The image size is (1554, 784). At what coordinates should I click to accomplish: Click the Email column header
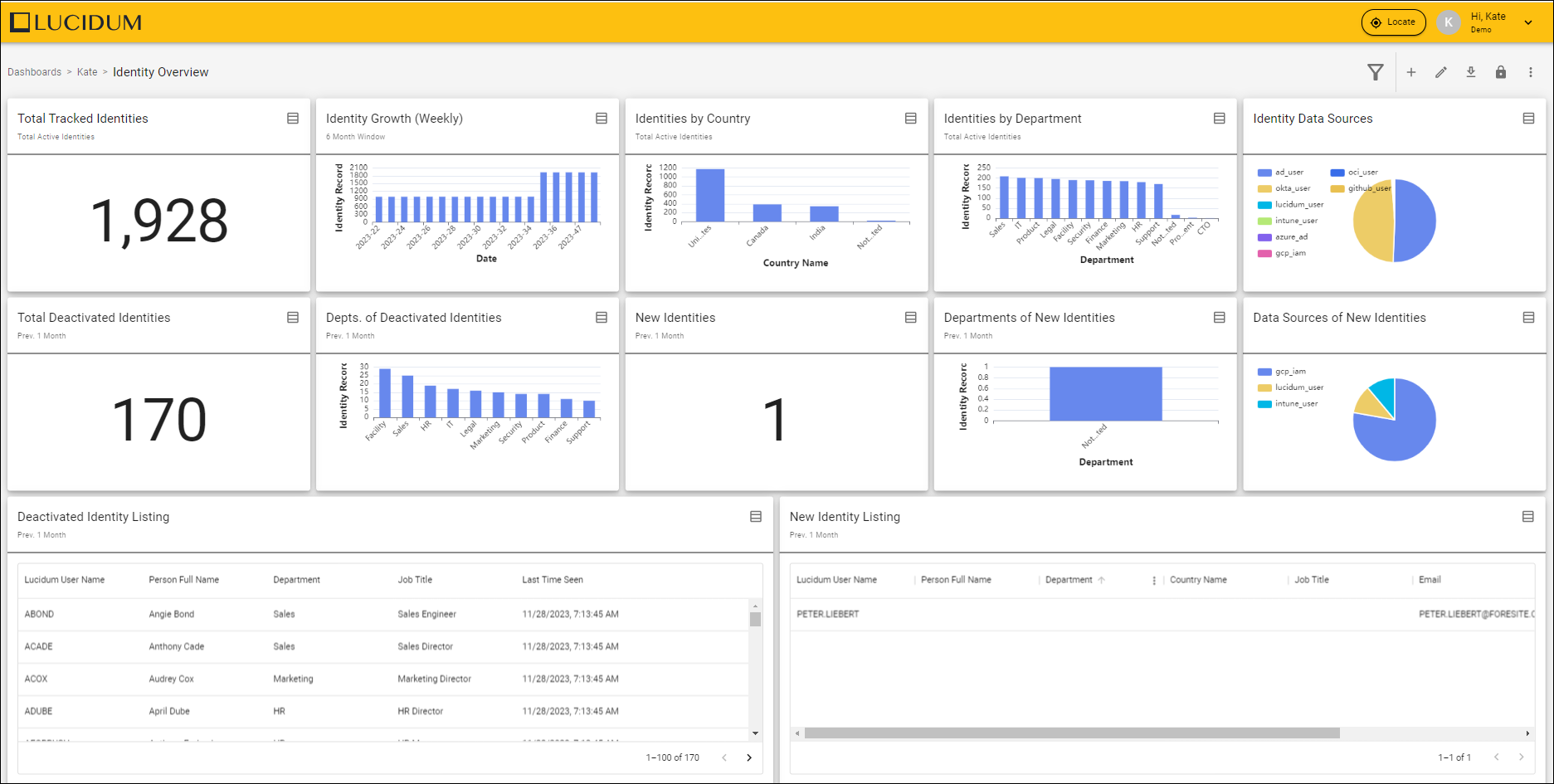[1430, 580]
